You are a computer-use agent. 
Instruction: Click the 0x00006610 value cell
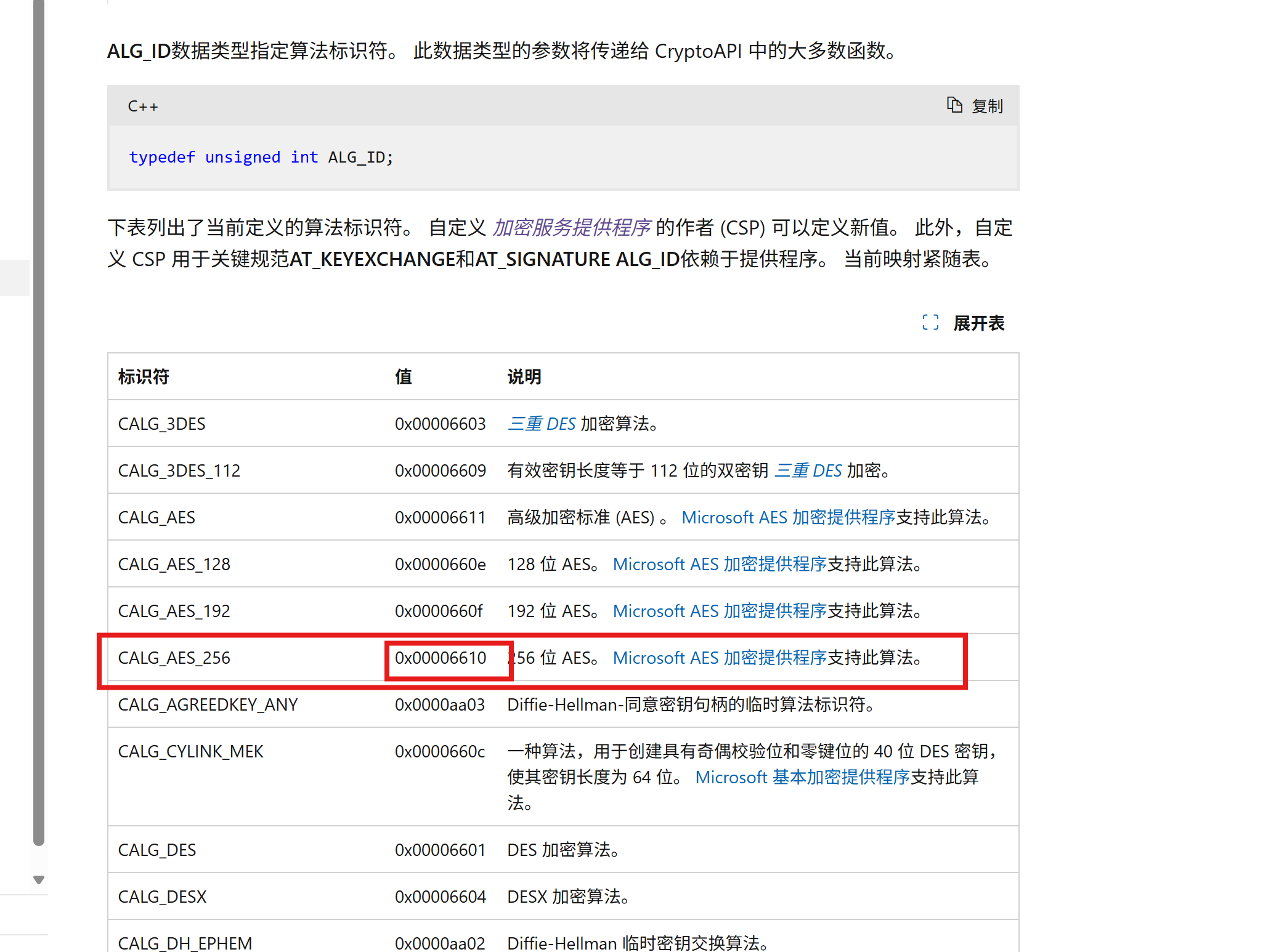coord(441,658)
